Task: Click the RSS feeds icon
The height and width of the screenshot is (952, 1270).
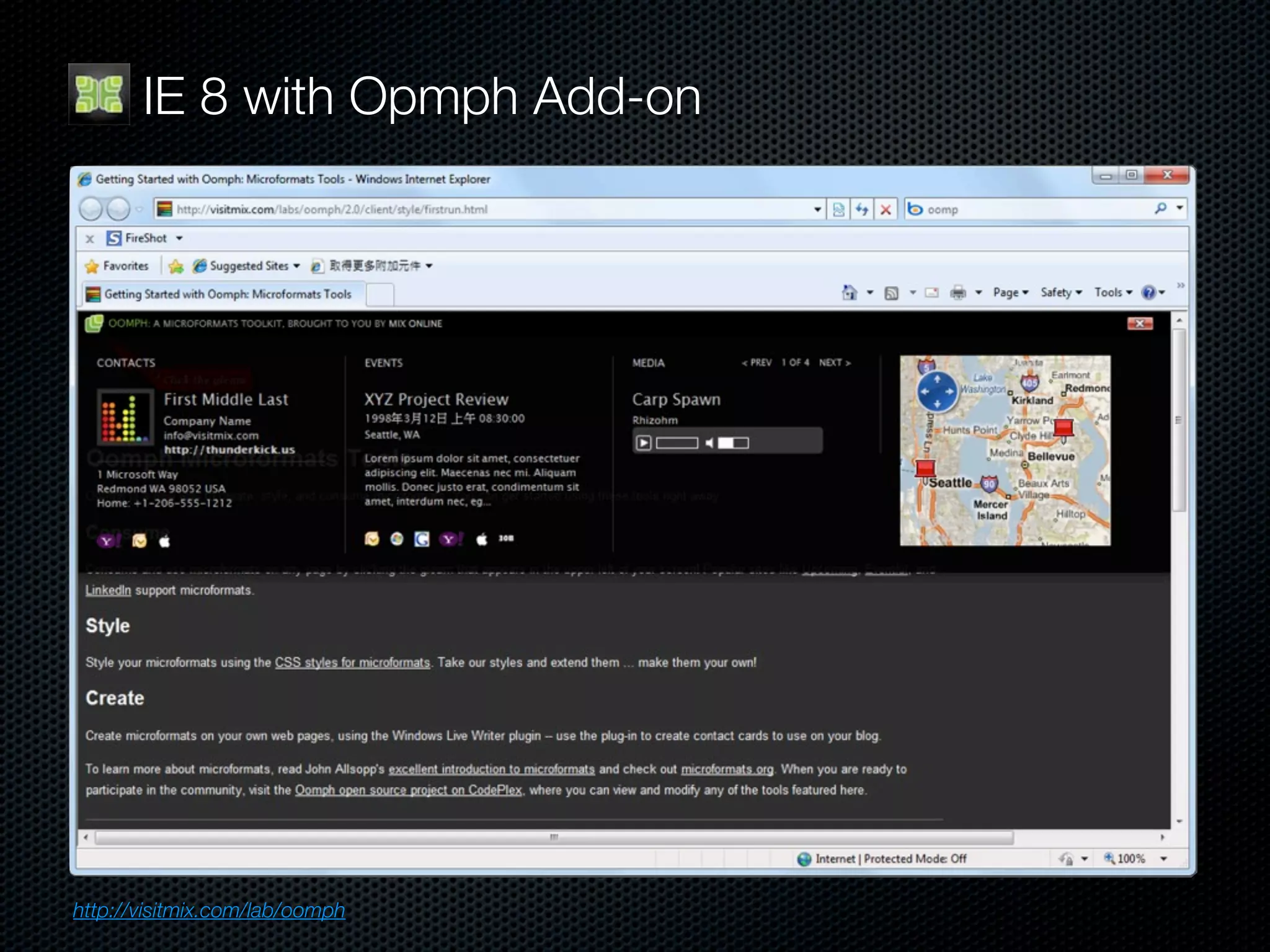Action: 892,293
